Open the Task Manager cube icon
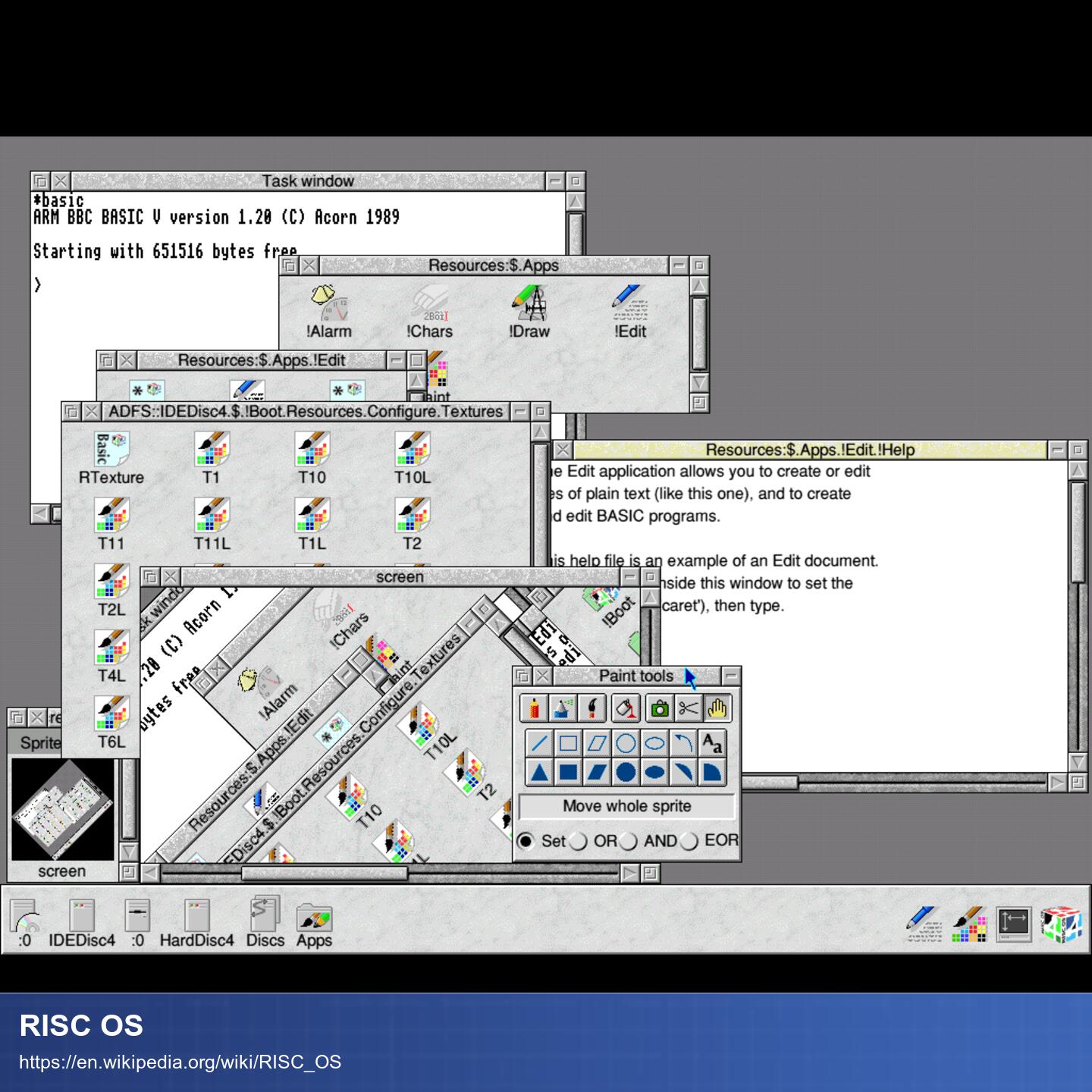The height and width of the screenshot is (1092, 1092). pyautogui.click(x=1060, y=924)
